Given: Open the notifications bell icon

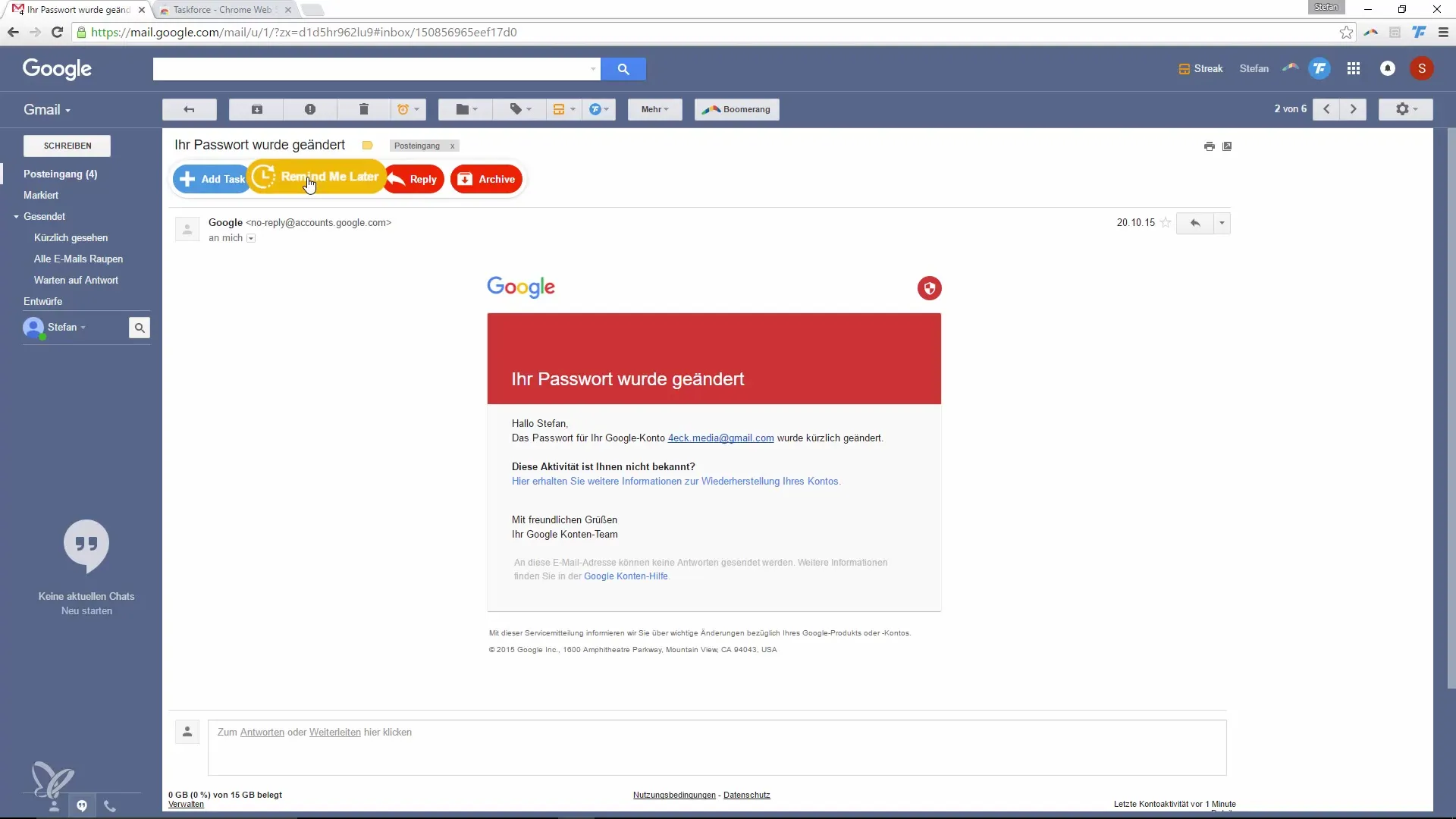Looking at the screenshot, I should tap(1388, 68).
